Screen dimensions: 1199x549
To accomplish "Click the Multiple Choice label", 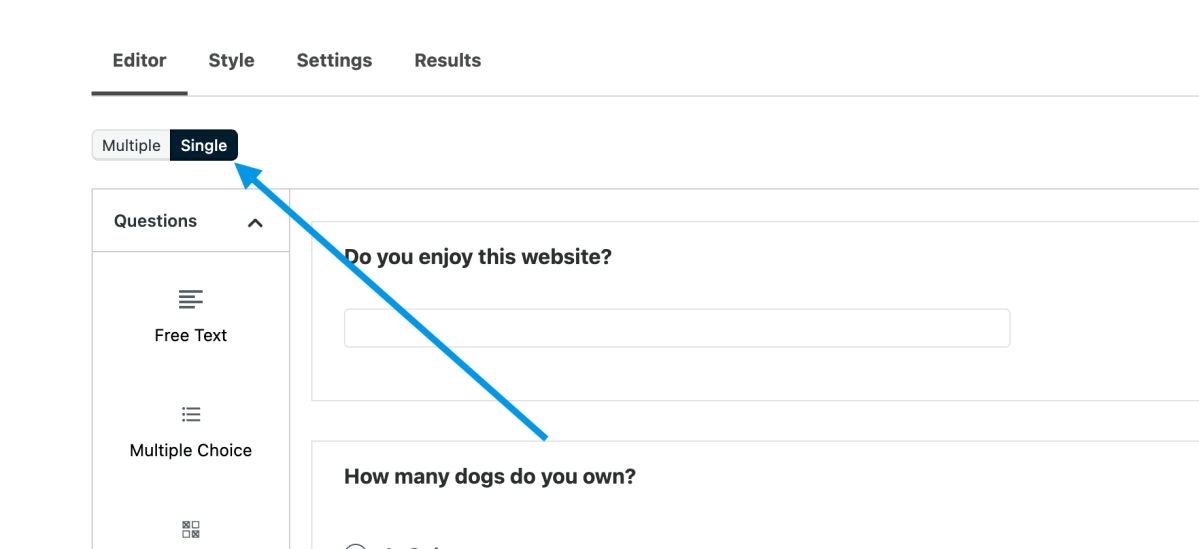I will (191, 450).
